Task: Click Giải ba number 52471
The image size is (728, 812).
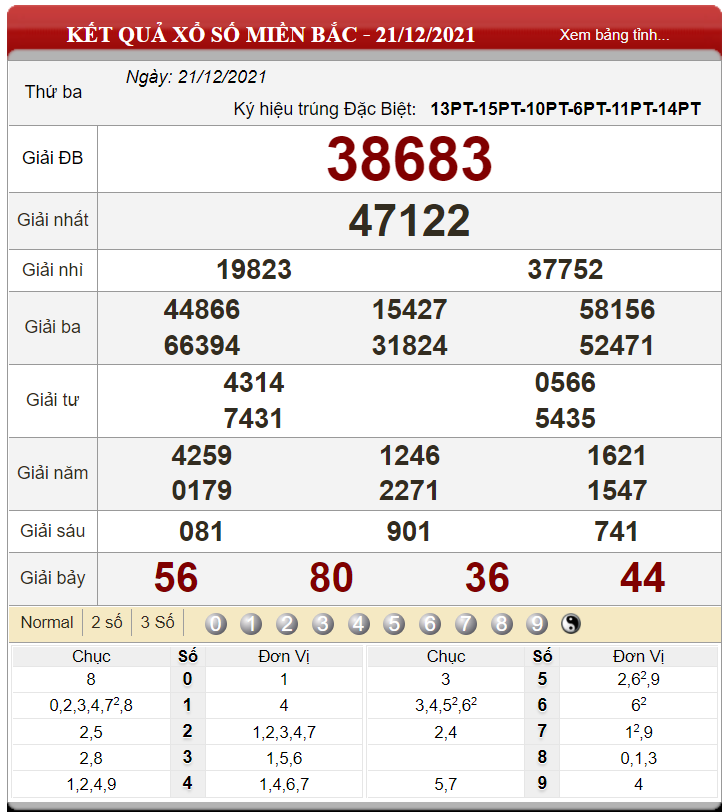Action: (x=617, y=345)
